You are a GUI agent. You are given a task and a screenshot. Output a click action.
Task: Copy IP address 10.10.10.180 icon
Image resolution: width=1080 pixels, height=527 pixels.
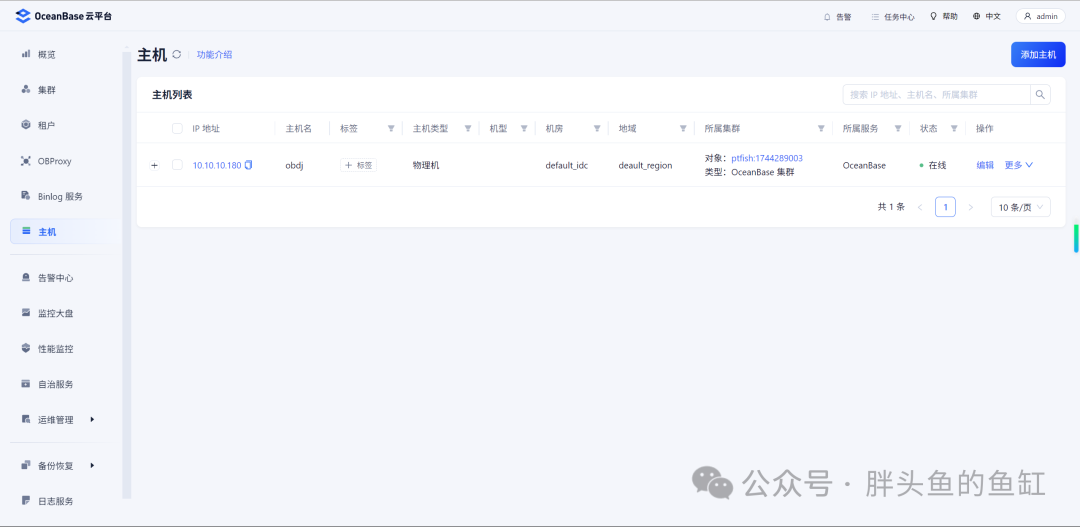(249, 165)
